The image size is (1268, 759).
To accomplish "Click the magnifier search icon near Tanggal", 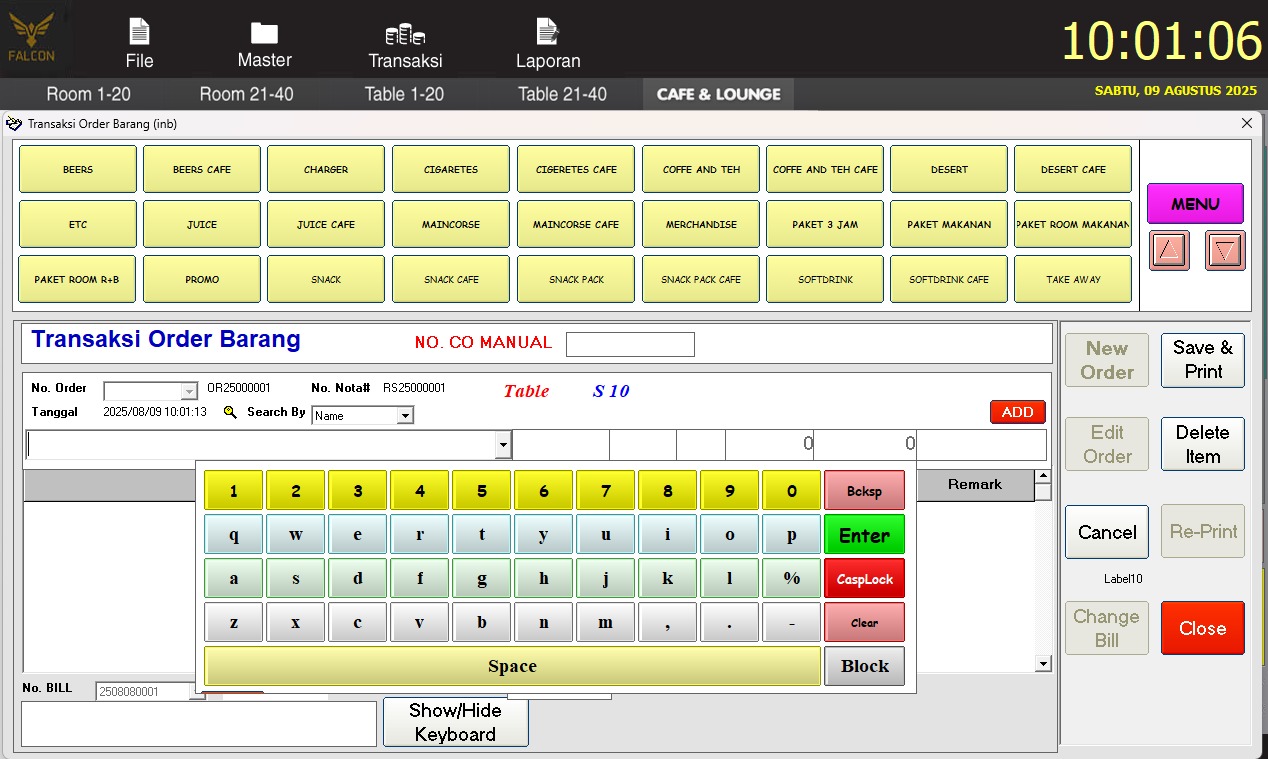I will pyautogui.click(x=230, y=412).
